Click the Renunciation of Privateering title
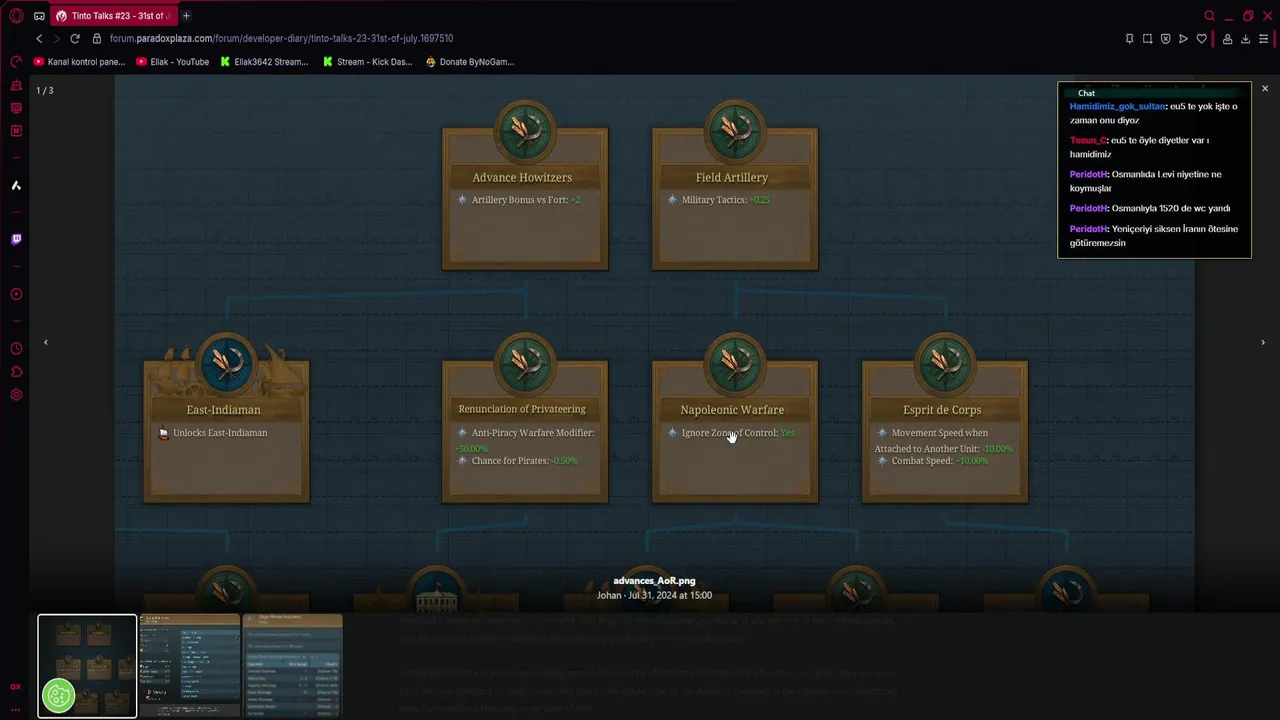Screen dimensions: 1280x720 (522, 409)
